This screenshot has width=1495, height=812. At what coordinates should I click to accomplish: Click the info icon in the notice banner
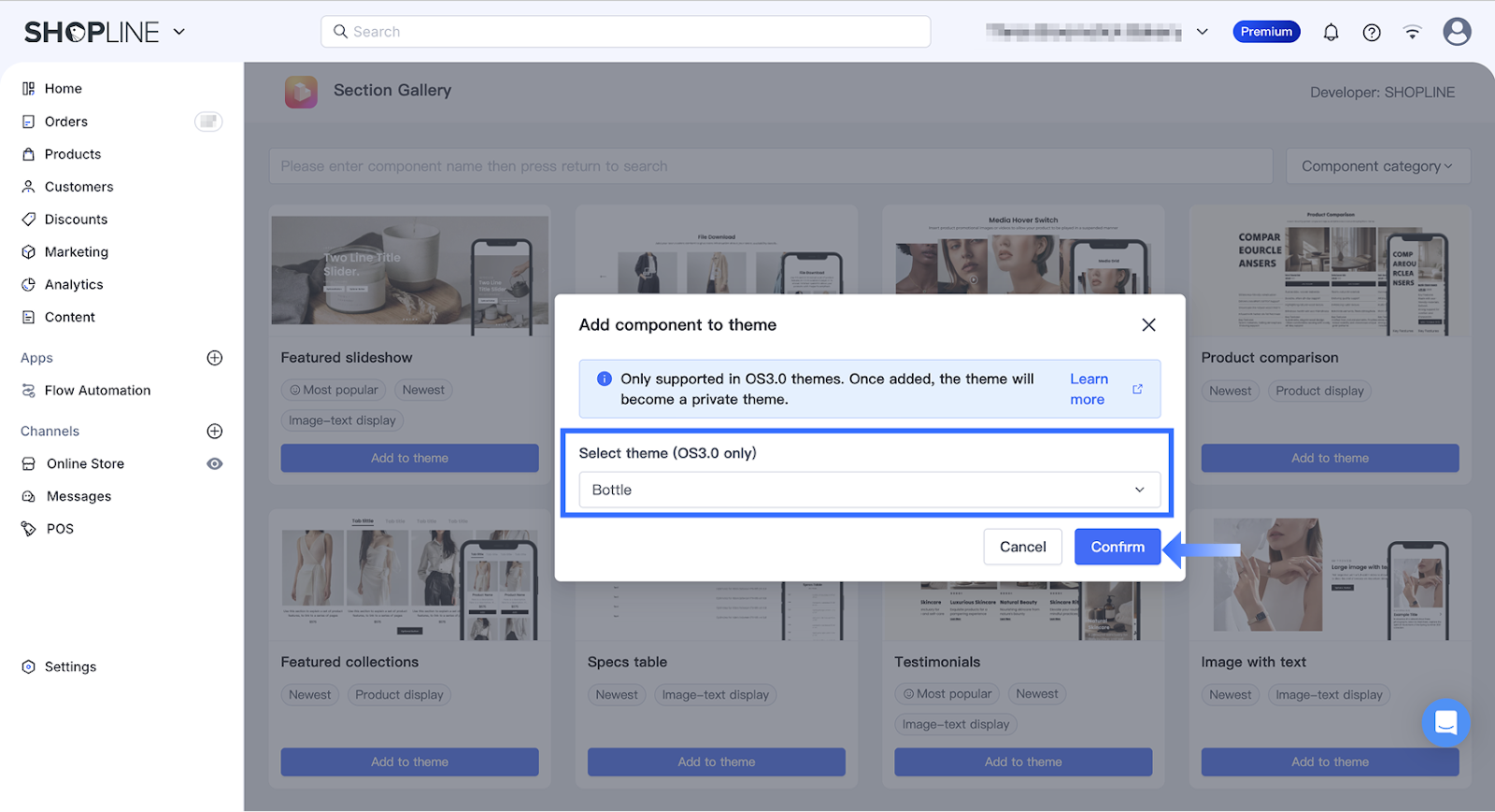(605, 378)
